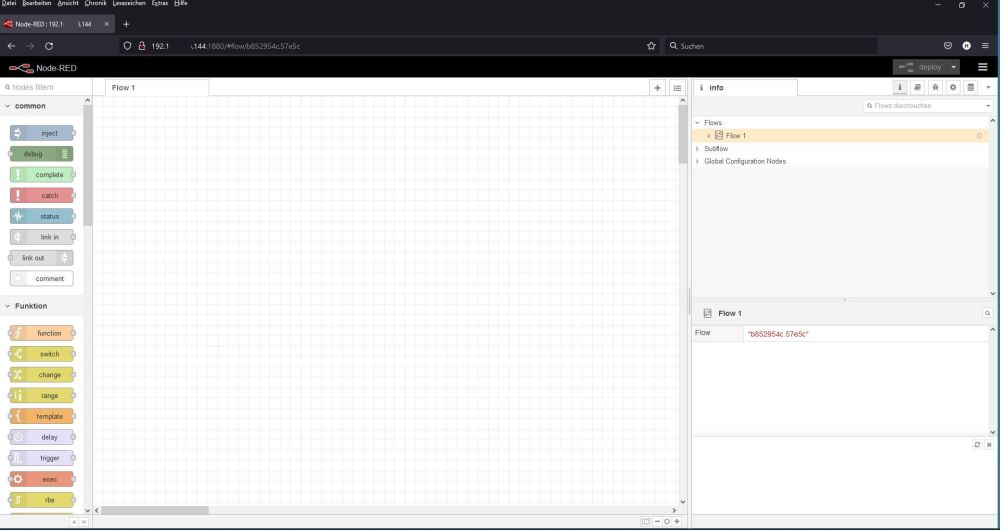
Task: Select the inject node in palette
Action: (42, 133)
